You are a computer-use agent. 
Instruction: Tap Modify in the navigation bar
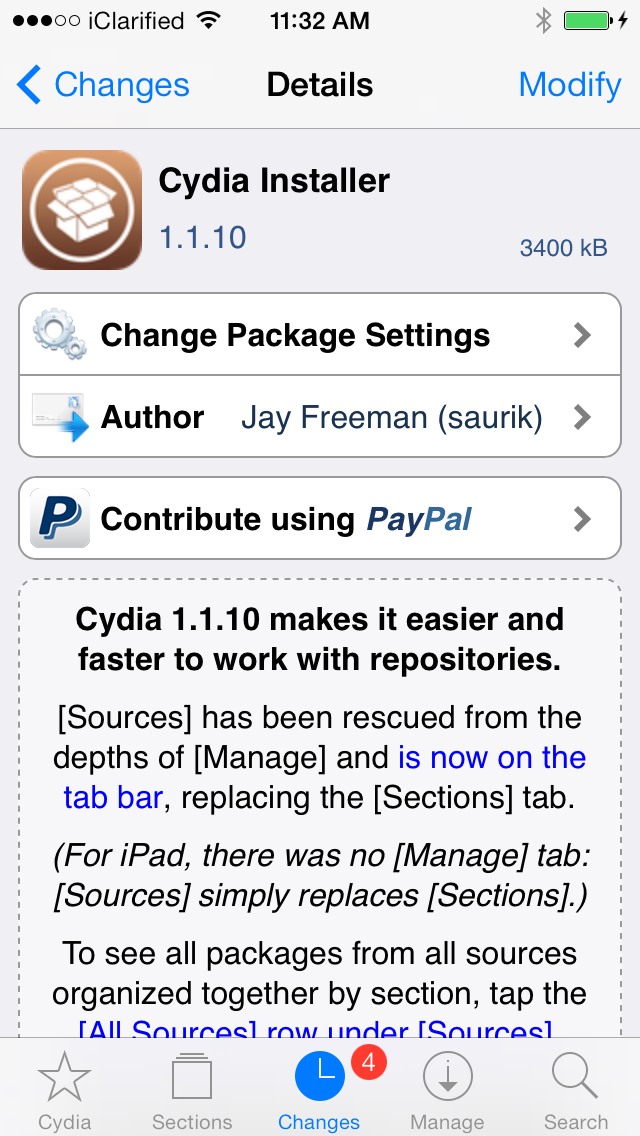pos(569,85)
